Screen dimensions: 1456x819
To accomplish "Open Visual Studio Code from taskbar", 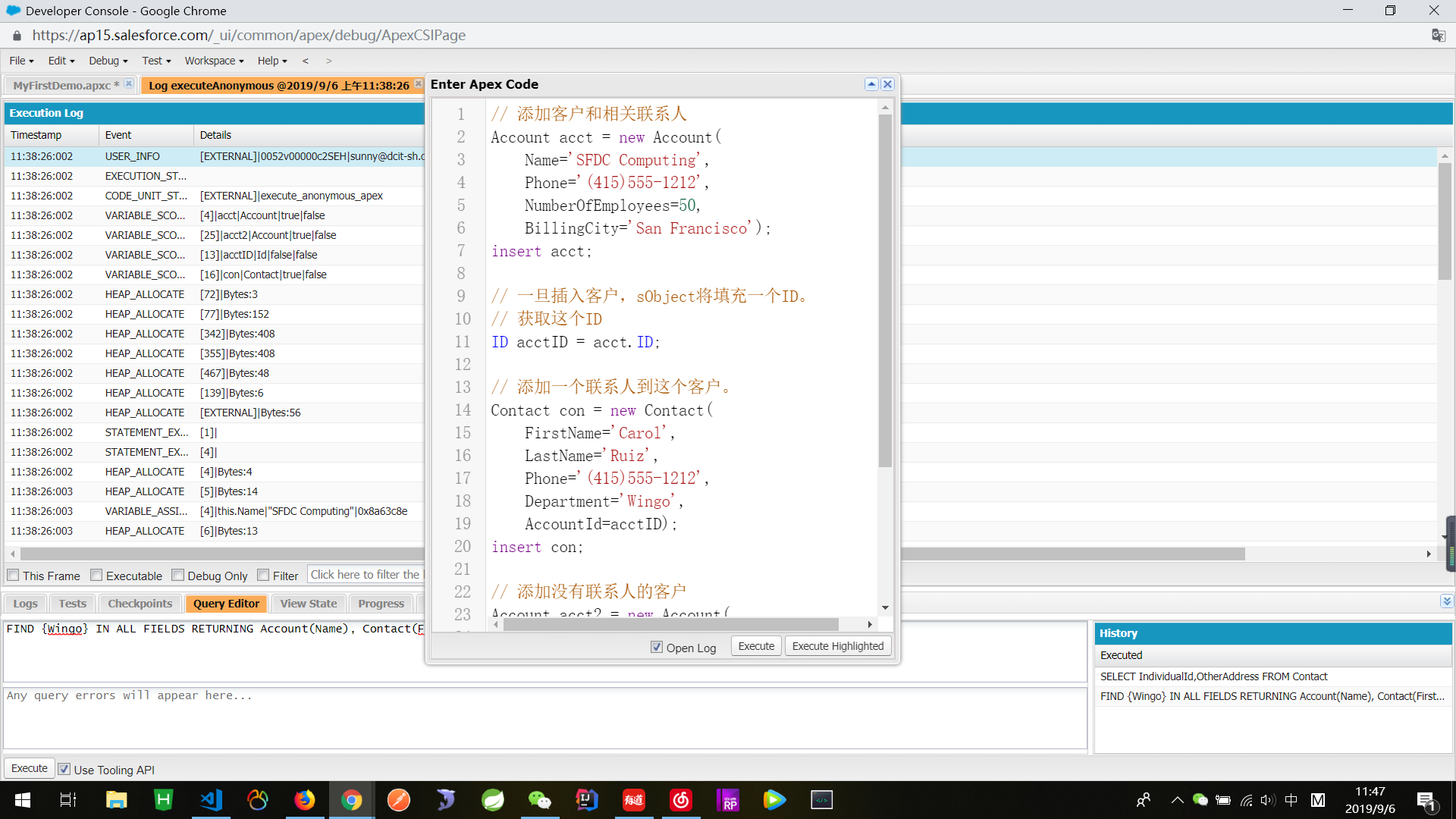I will click(x=211, y=800).
